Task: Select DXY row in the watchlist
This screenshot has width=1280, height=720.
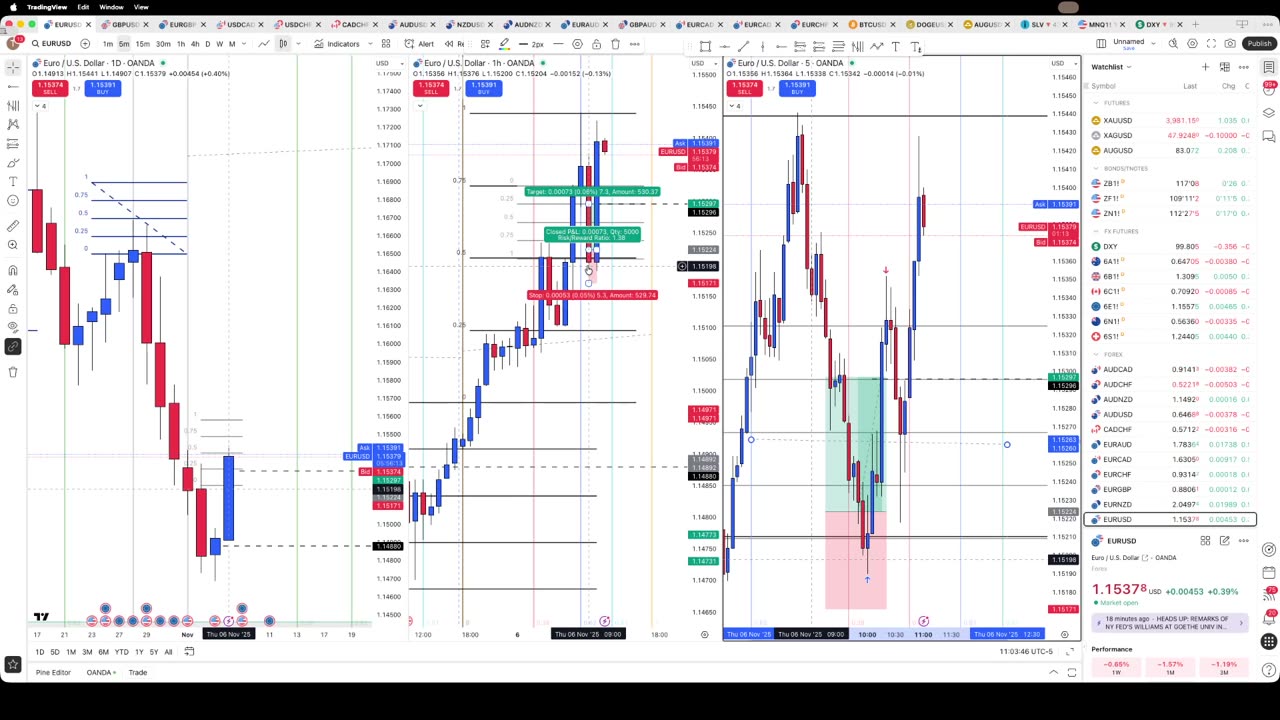Action: (1170, 246)
